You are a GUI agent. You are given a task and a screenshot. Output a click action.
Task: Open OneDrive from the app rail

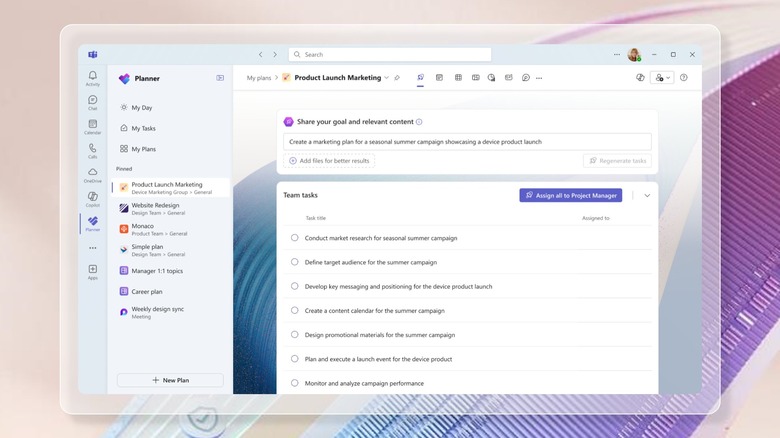point(92,174)
